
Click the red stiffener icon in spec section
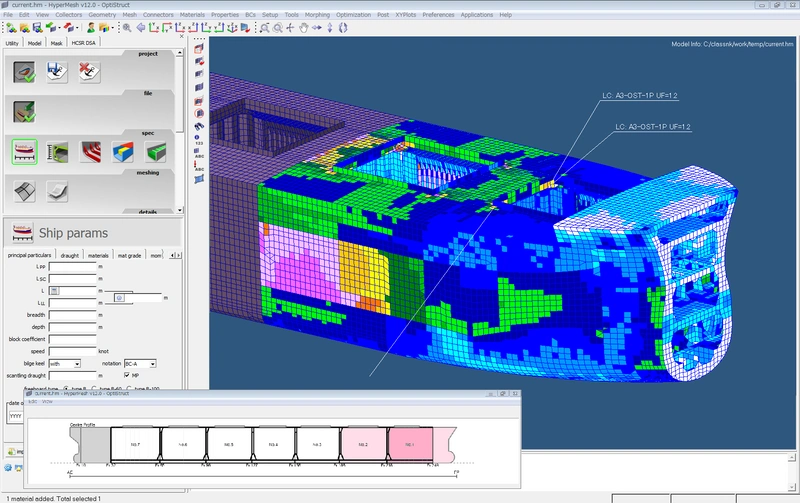coord(89,151)
